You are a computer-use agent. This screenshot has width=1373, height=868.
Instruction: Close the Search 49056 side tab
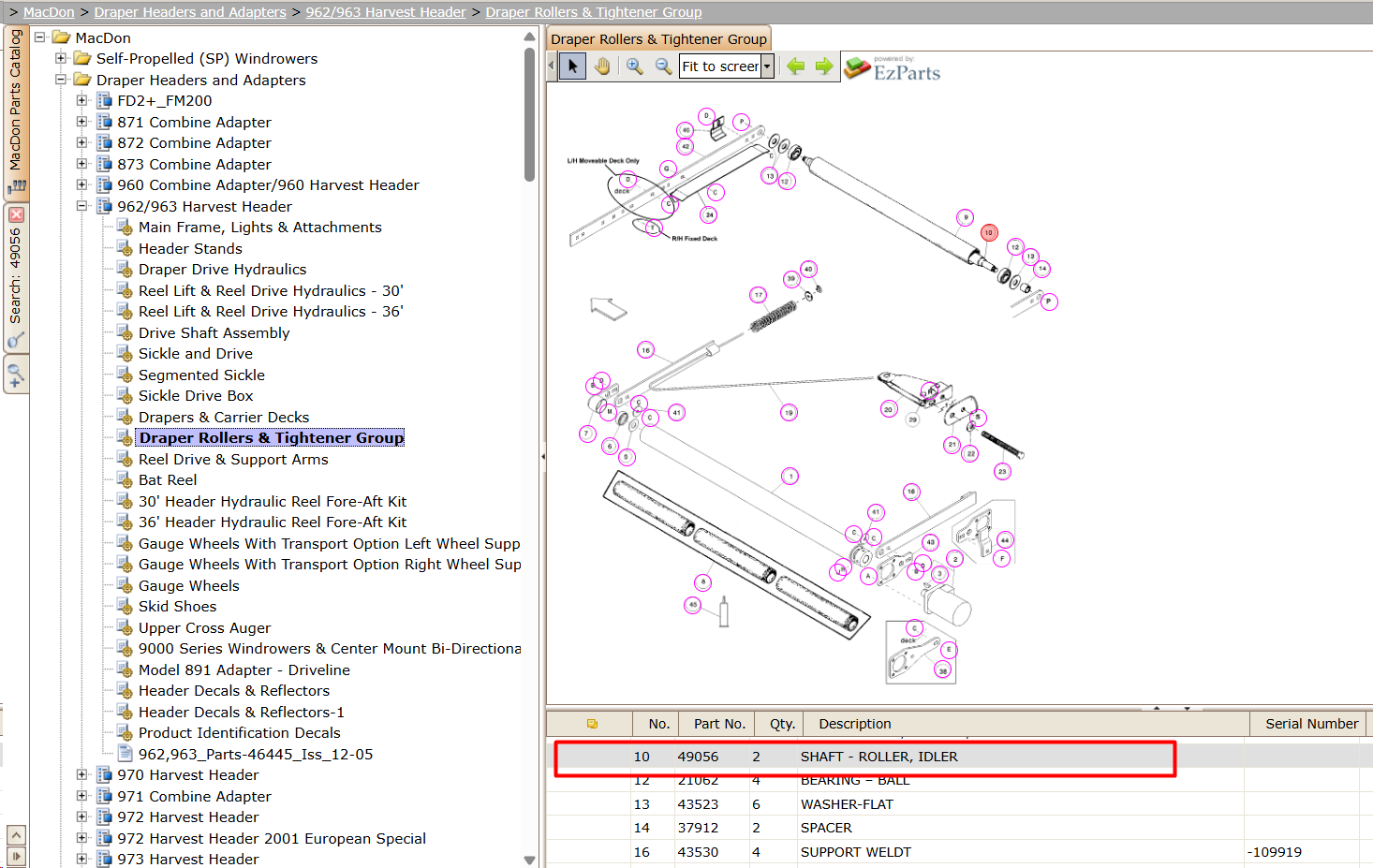point(16,214)
